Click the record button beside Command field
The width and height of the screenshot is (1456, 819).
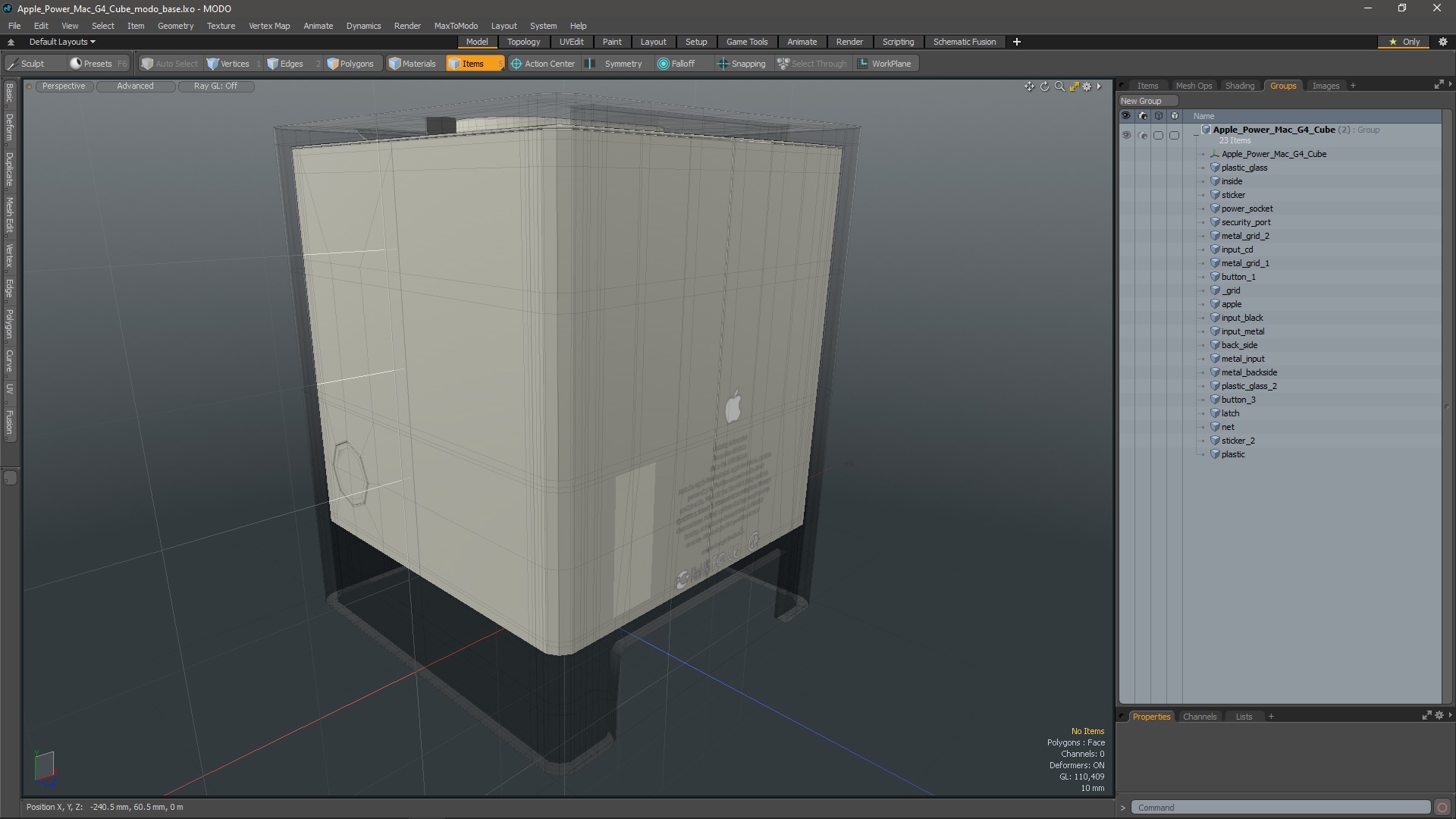point(1442,808)
